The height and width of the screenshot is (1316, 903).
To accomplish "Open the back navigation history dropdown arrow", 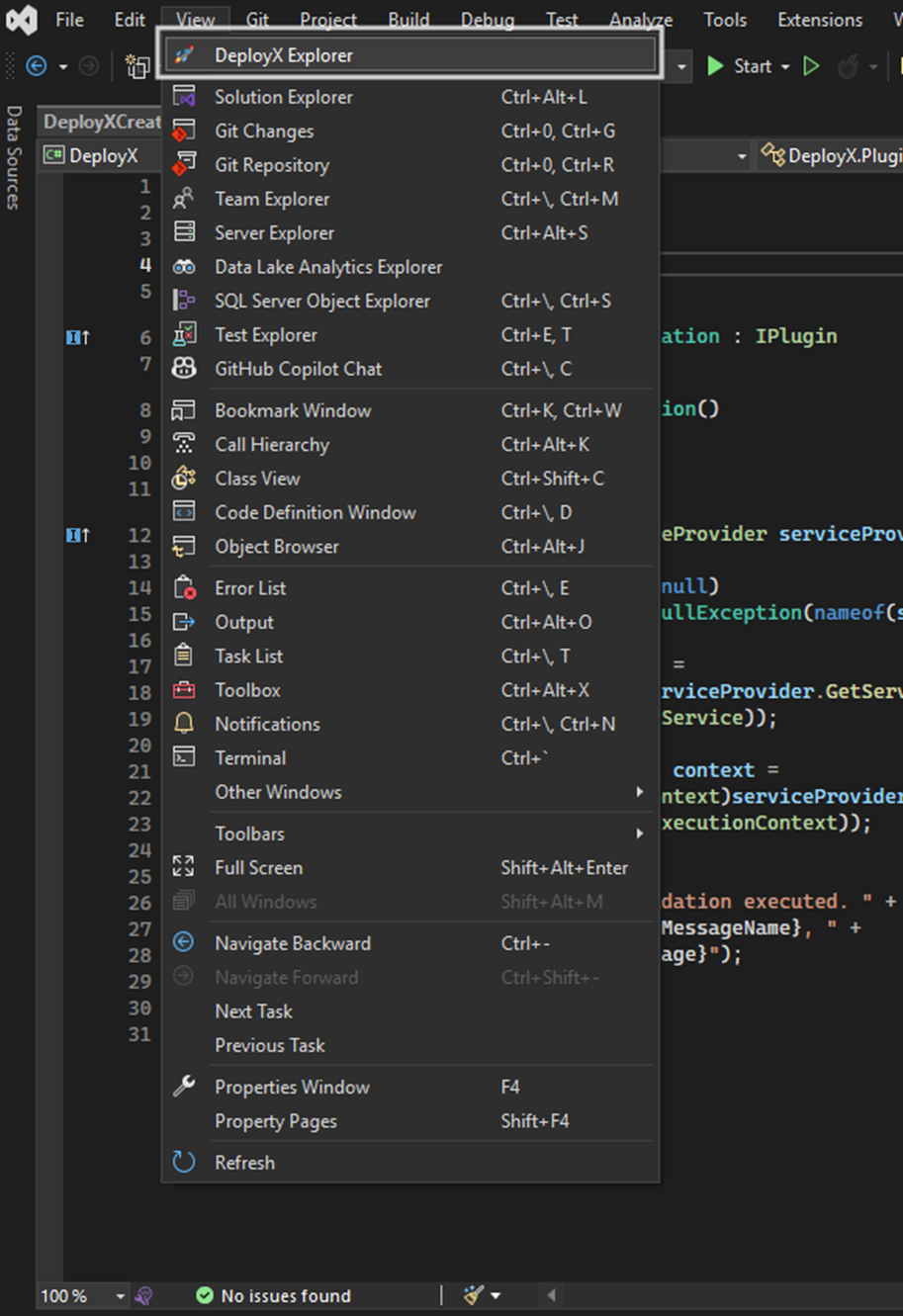I will [x=62, y=67].
